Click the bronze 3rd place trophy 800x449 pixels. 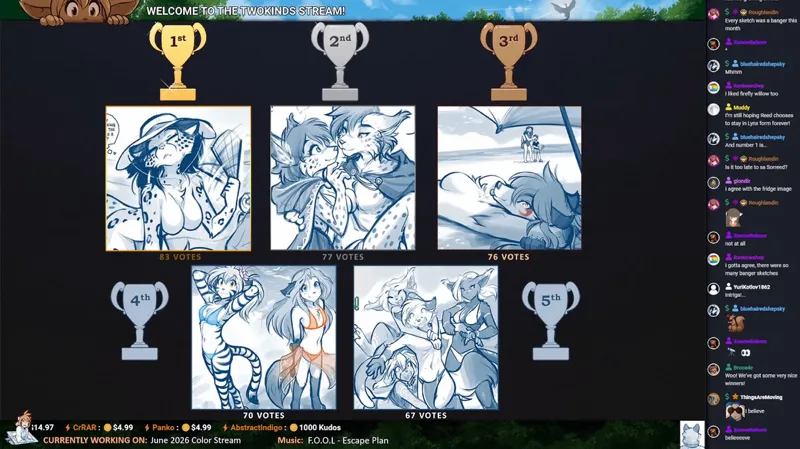point(509,61)
